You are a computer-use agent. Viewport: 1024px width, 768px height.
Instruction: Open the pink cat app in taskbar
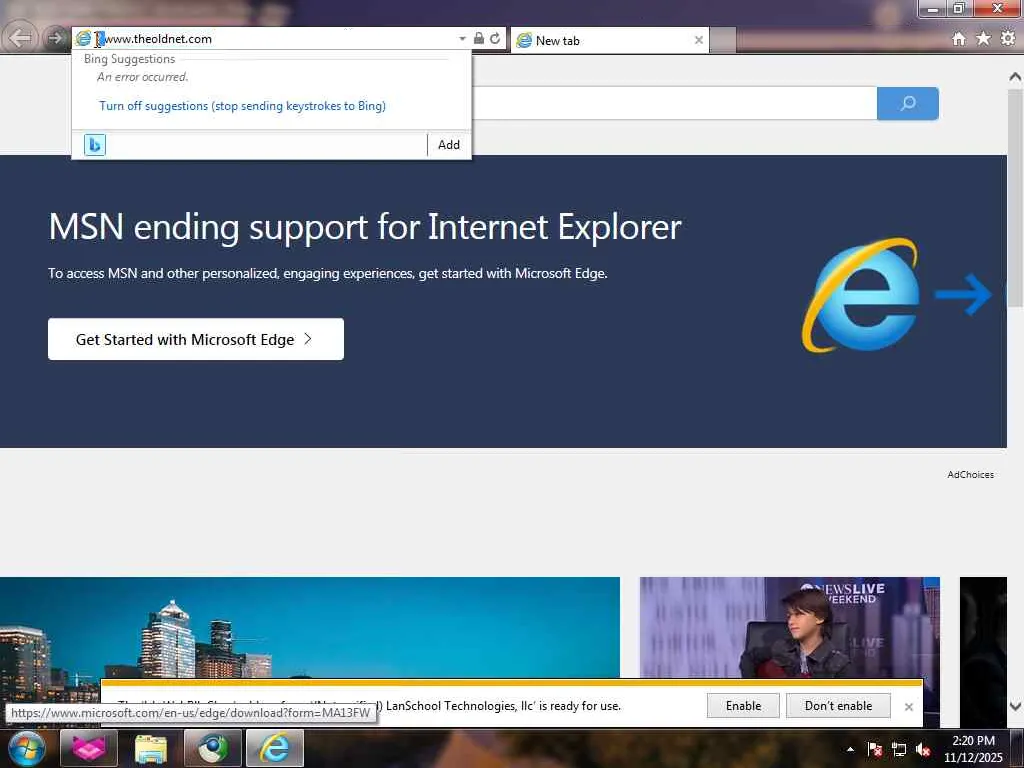pyautogui.click(x=89, y=748)
